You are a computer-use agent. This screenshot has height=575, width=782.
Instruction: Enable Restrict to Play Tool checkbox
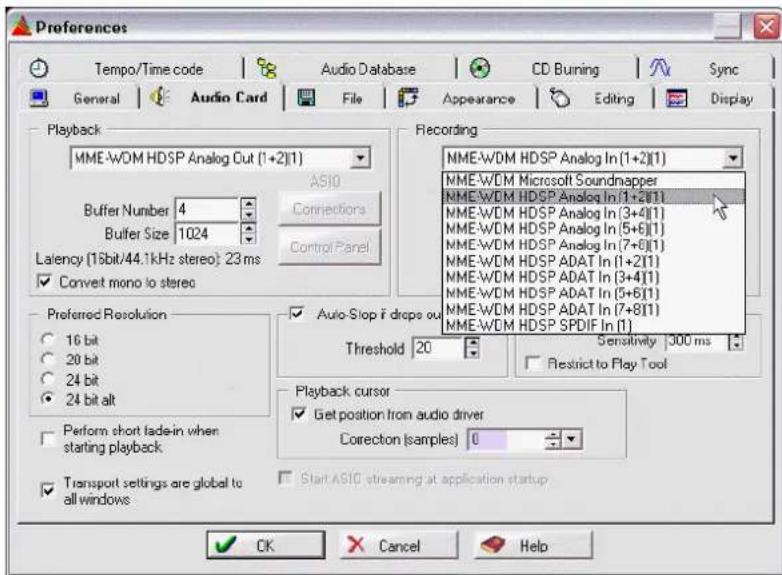point(533,363)
